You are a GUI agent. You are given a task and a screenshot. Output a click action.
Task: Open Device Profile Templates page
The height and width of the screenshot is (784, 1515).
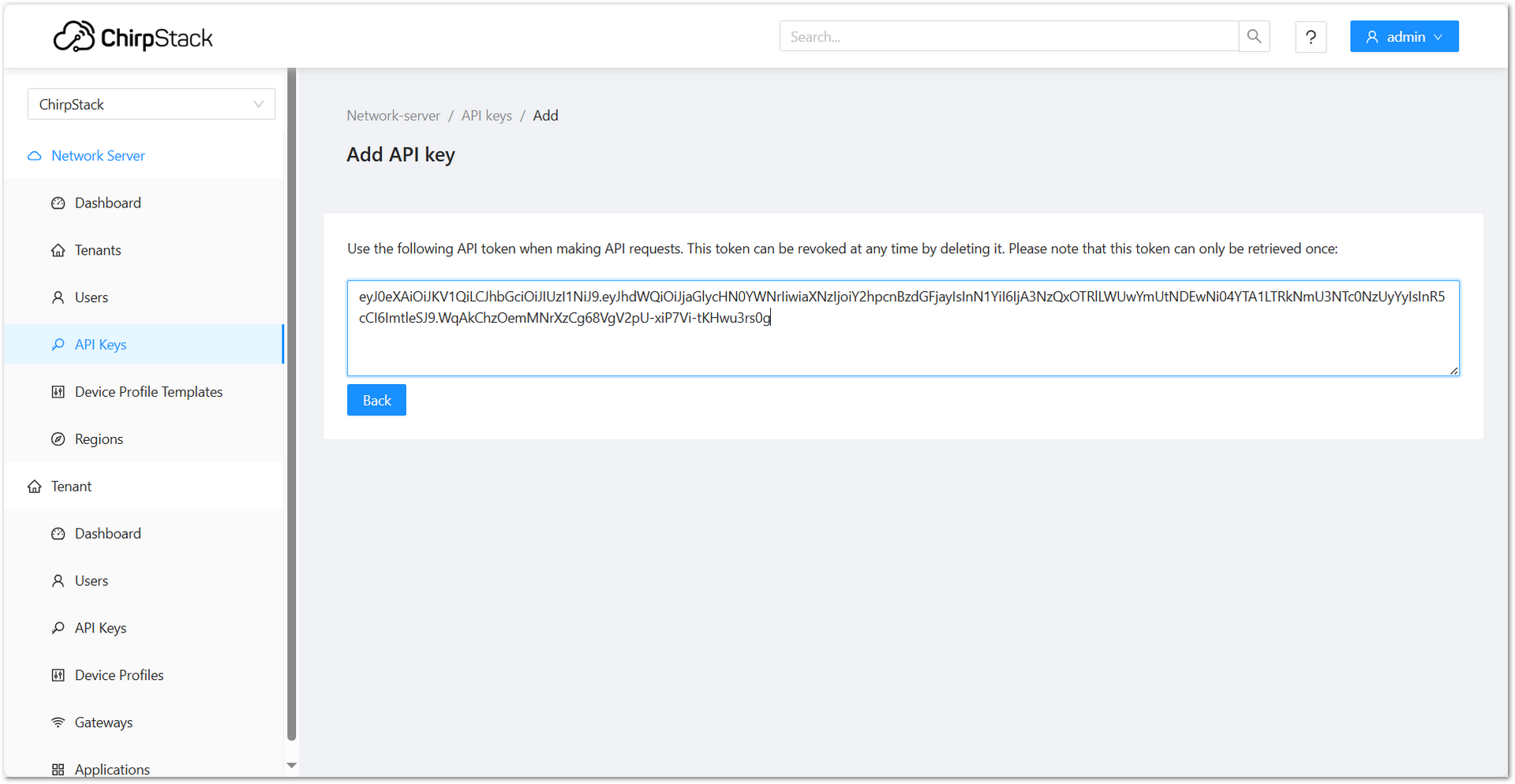(x=148, y=392)
